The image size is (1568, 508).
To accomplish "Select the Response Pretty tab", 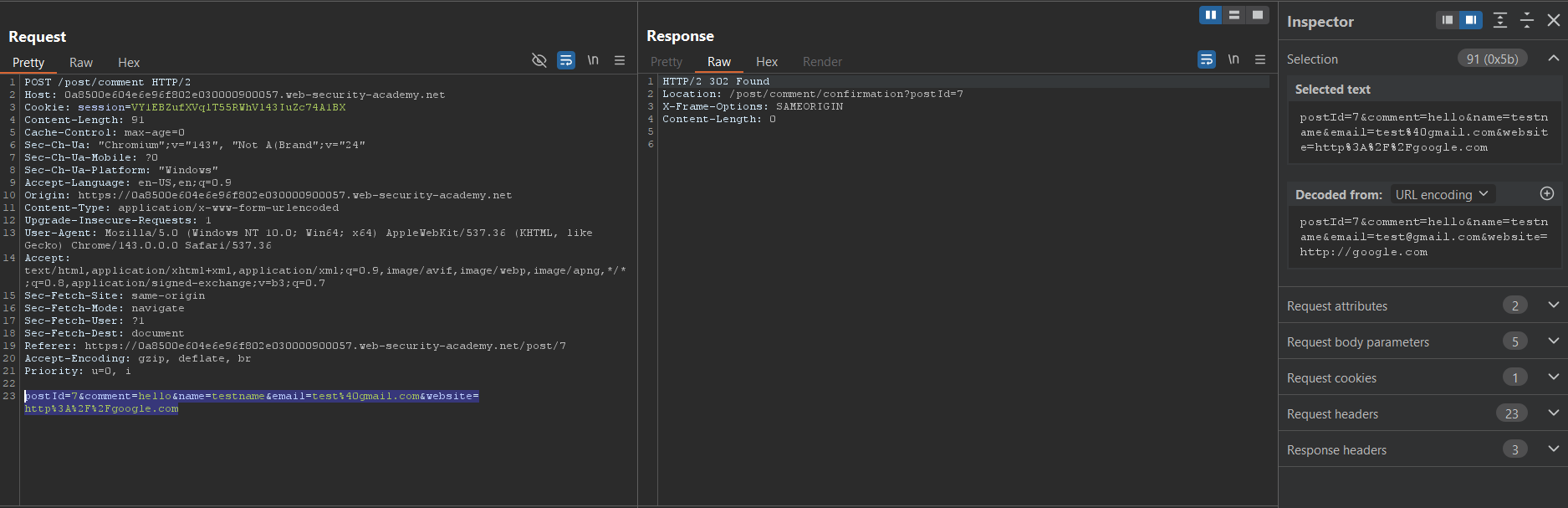I will coord(667,62).
